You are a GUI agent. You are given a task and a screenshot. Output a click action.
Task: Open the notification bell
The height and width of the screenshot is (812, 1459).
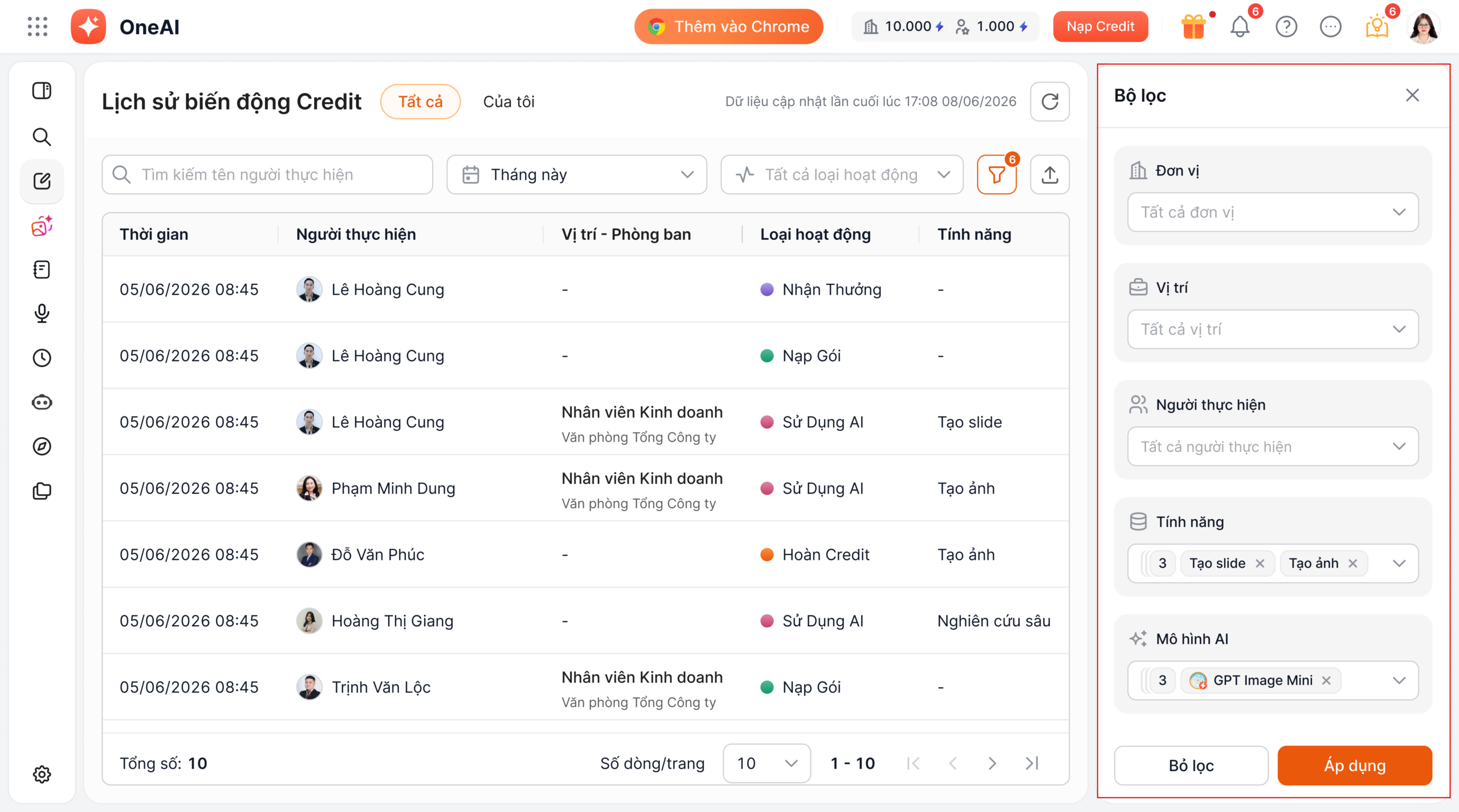click(1240, 27)
